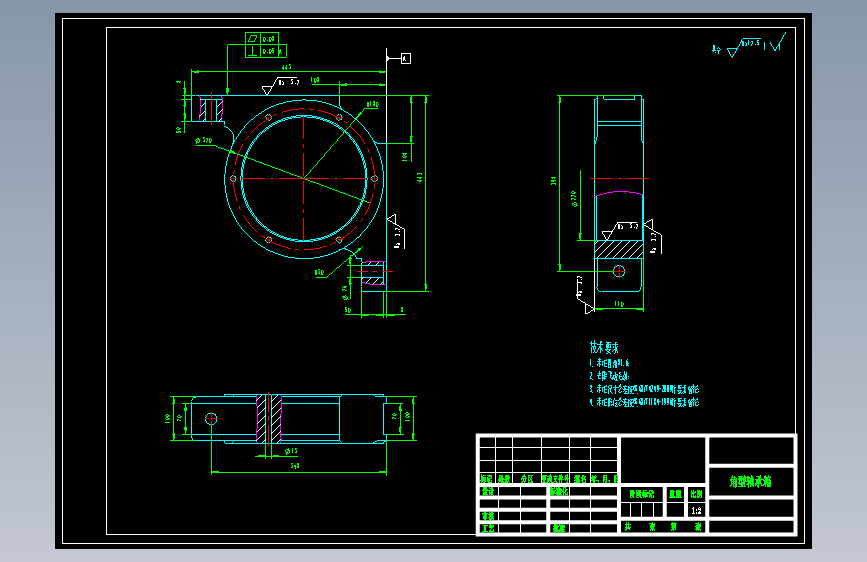
Task: Click the center of the large bore circle
Action: click(304, 178)
